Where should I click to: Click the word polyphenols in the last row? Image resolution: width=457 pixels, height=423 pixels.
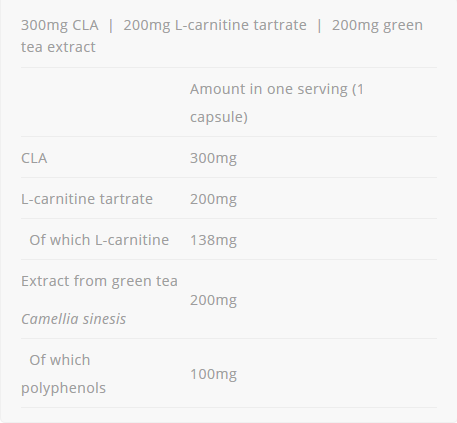63,388
